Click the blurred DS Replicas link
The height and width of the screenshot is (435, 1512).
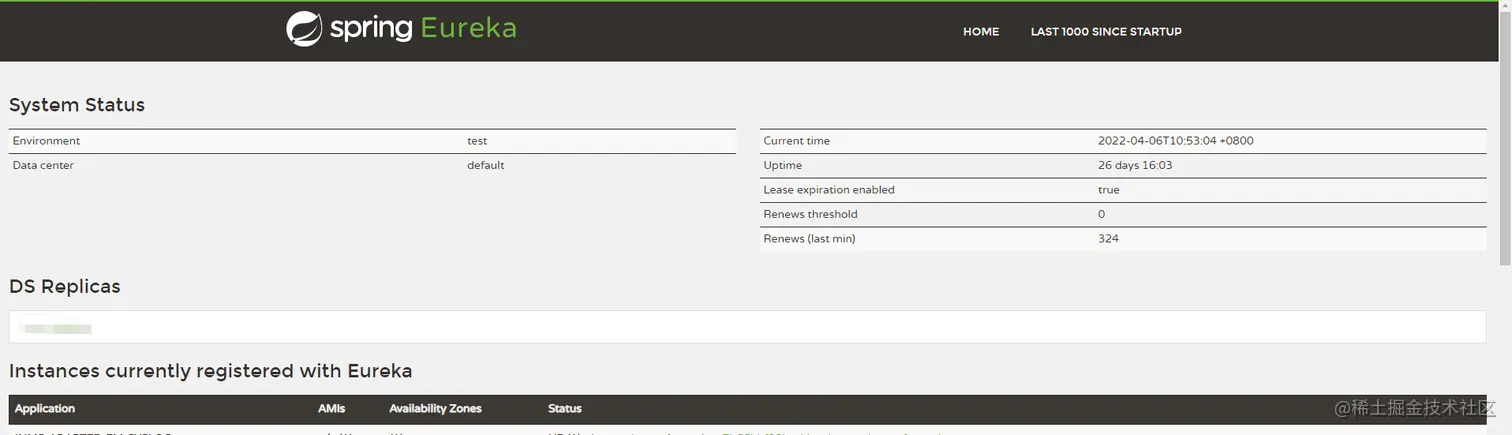[x=57, y=327]
